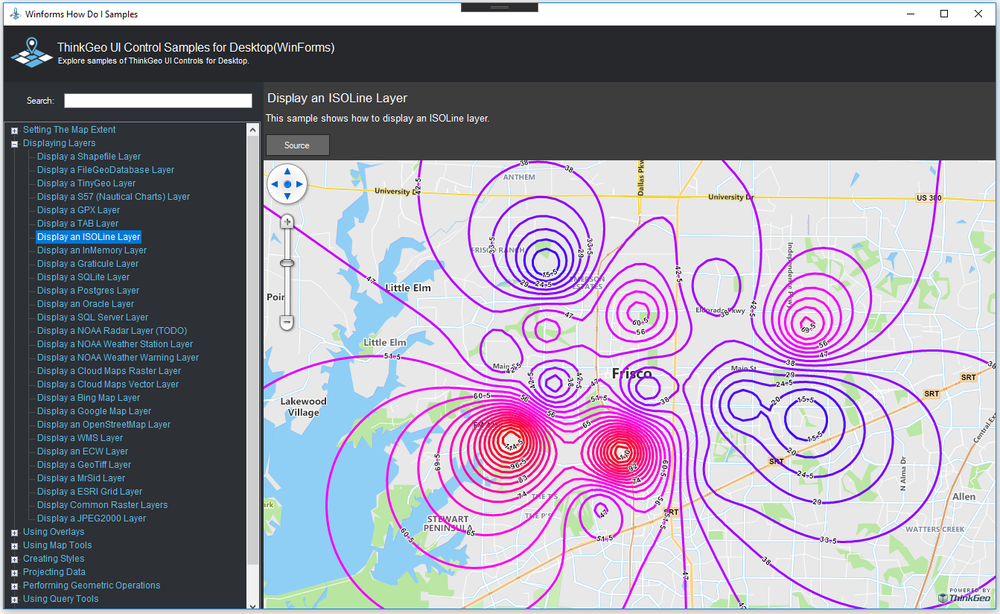The height and width of the screenshot is (614, 1000).
Task: Open Display a Cloud Maps Vector Layer
Action: point(108,384)
